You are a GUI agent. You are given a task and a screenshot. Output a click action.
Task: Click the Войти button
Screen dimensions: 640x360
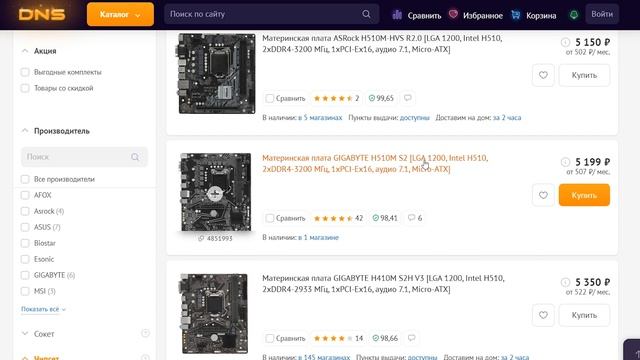click(602, 14)
